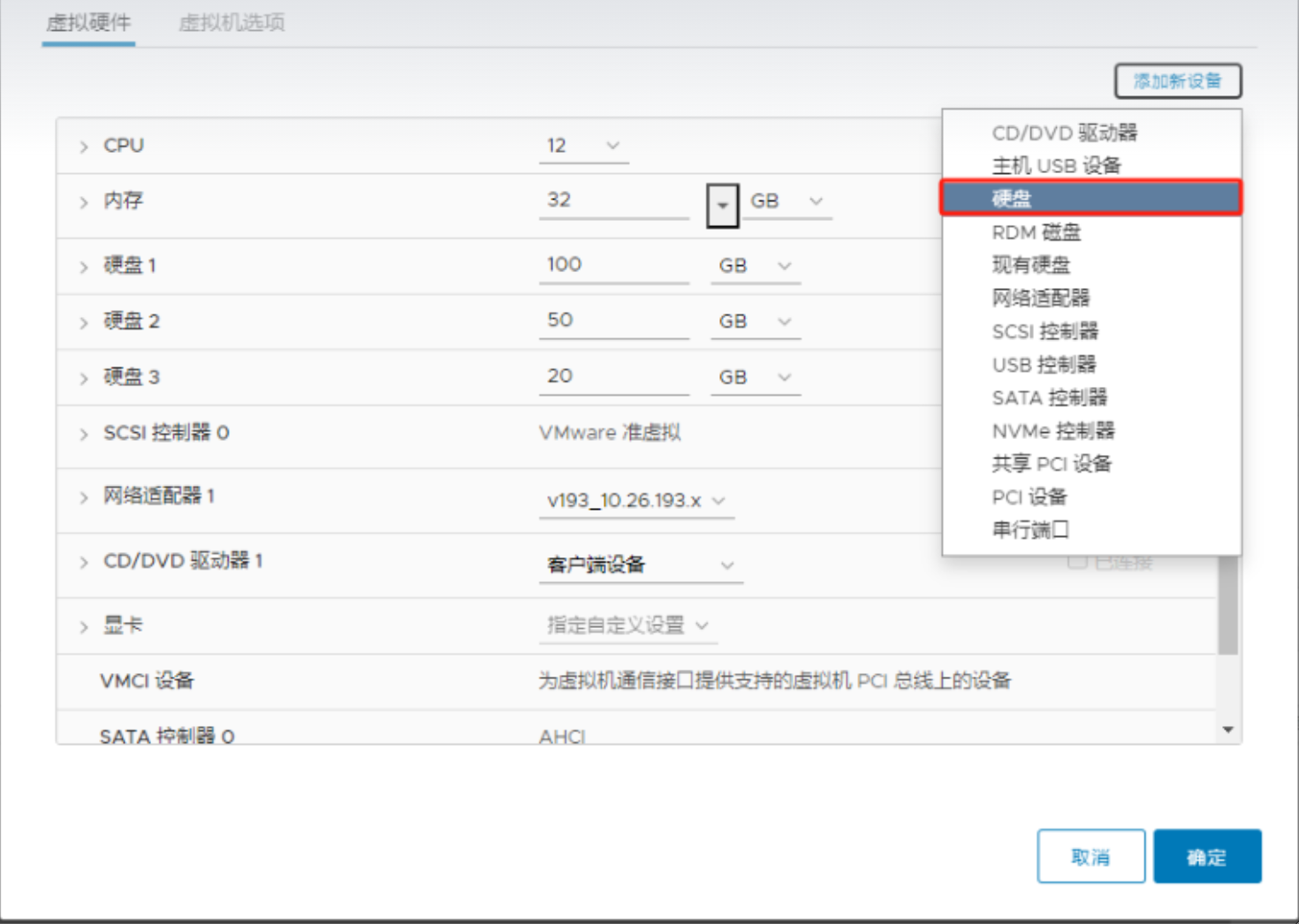Expand the CPU settings row
This screenshot has height=924, width=1299.
coord(84,147)
